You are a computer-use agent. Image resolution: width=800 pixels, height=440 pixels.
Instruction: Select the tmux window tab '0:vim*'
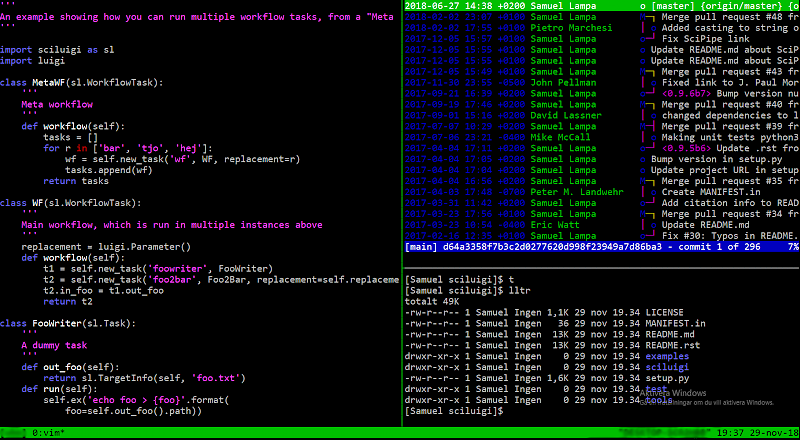[48, 433]
